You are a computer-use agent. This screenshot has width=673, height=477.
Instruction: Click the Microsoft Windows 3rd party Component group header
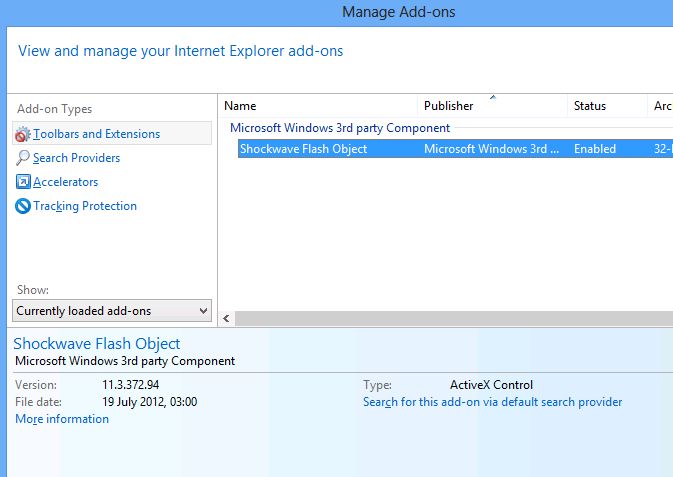click(x=340, y=128)
